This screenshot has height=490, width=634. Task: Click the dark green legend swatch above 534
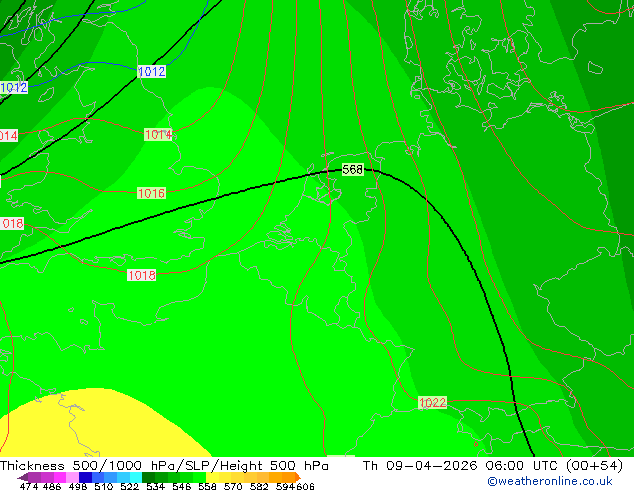click(x=148, y=477)
